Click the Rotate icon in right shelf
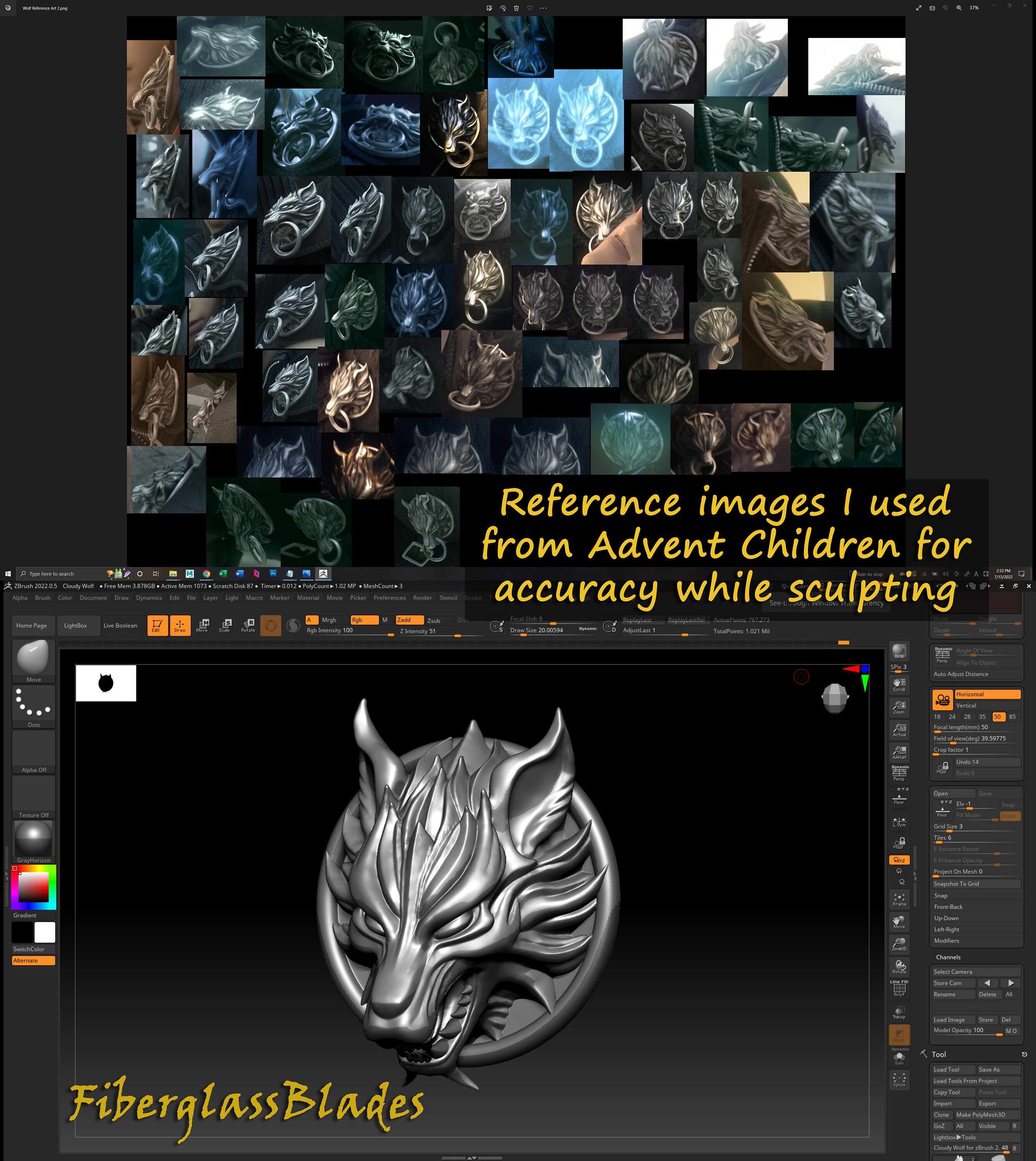Image resolution: width=1036 pixels, height=1161 pixels. point(899,967)
